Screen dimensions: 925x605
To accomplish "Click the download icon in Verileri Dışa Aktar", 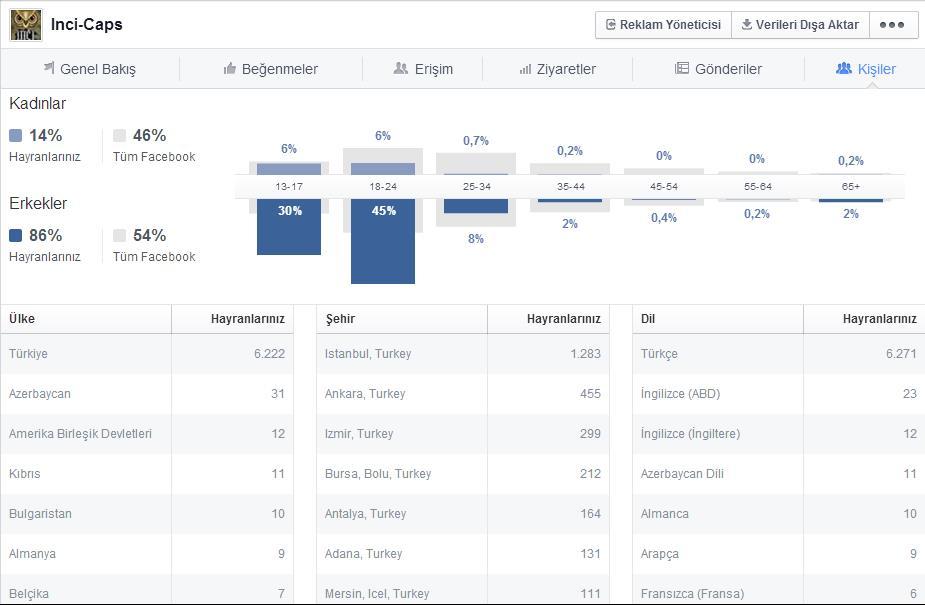I will click(x=747, y=24).
